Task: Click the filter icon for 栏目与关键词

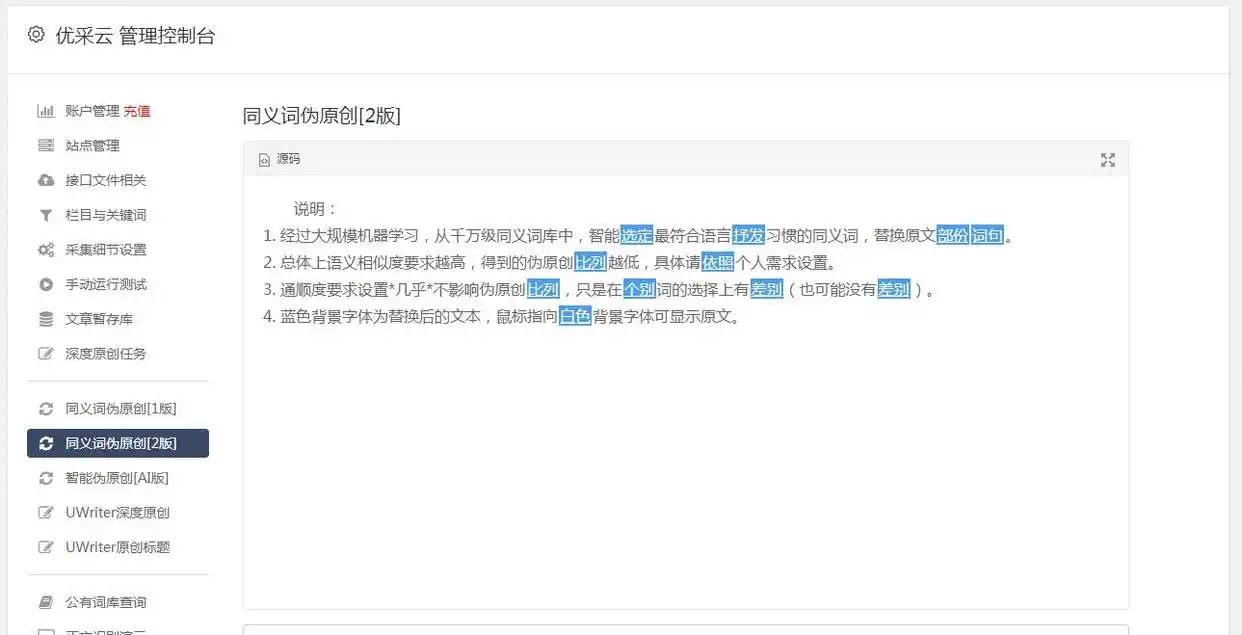Action: click(x=46, y=215)
